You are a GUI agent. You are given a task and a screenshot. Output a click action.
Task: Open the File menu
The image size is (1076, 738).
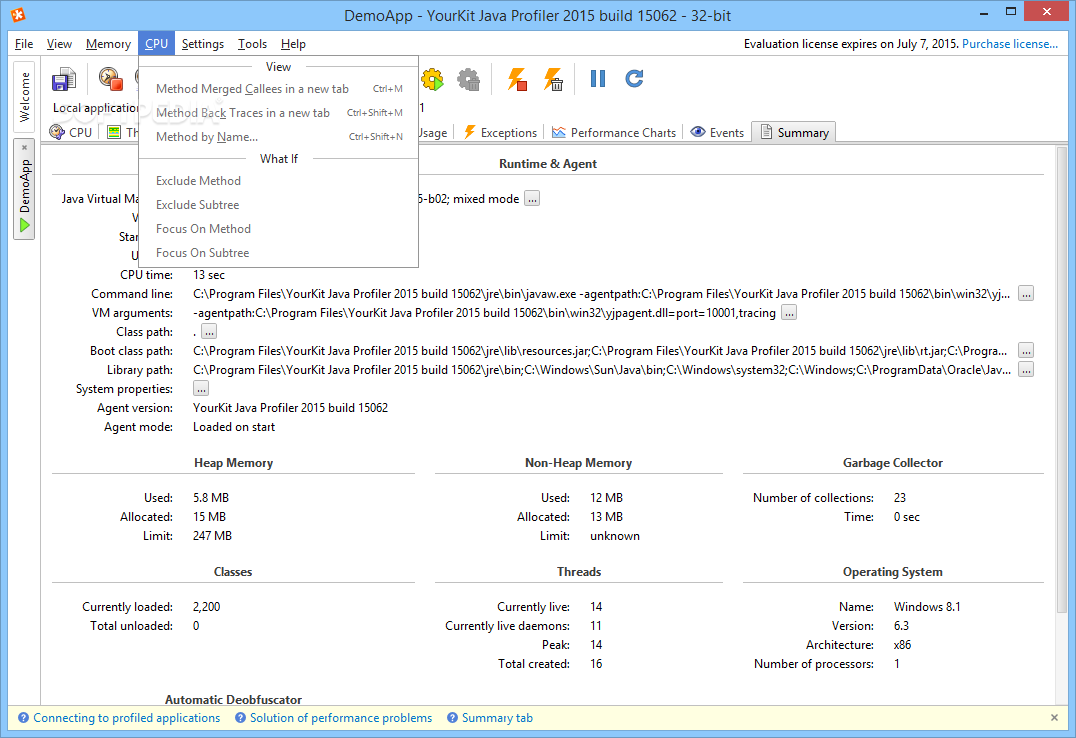coord(24,44)
